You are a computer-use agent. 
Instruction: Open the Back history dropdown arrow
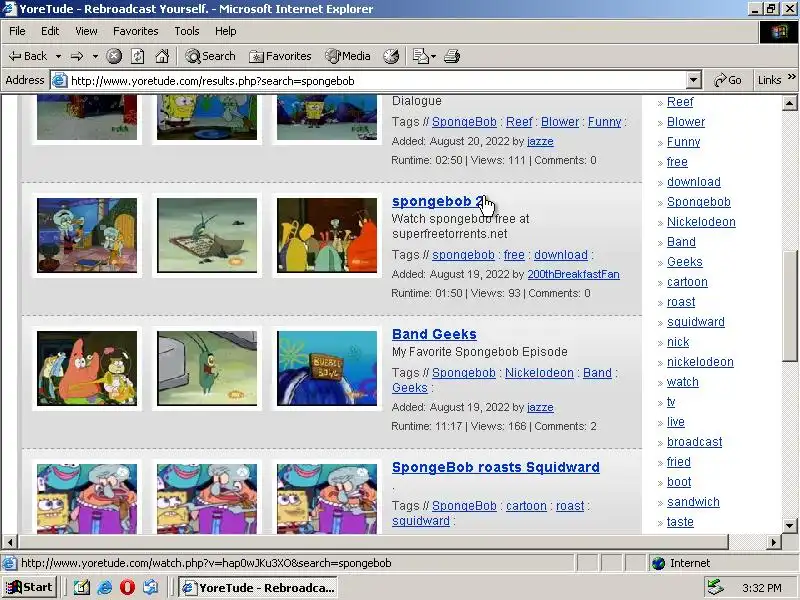59,56
